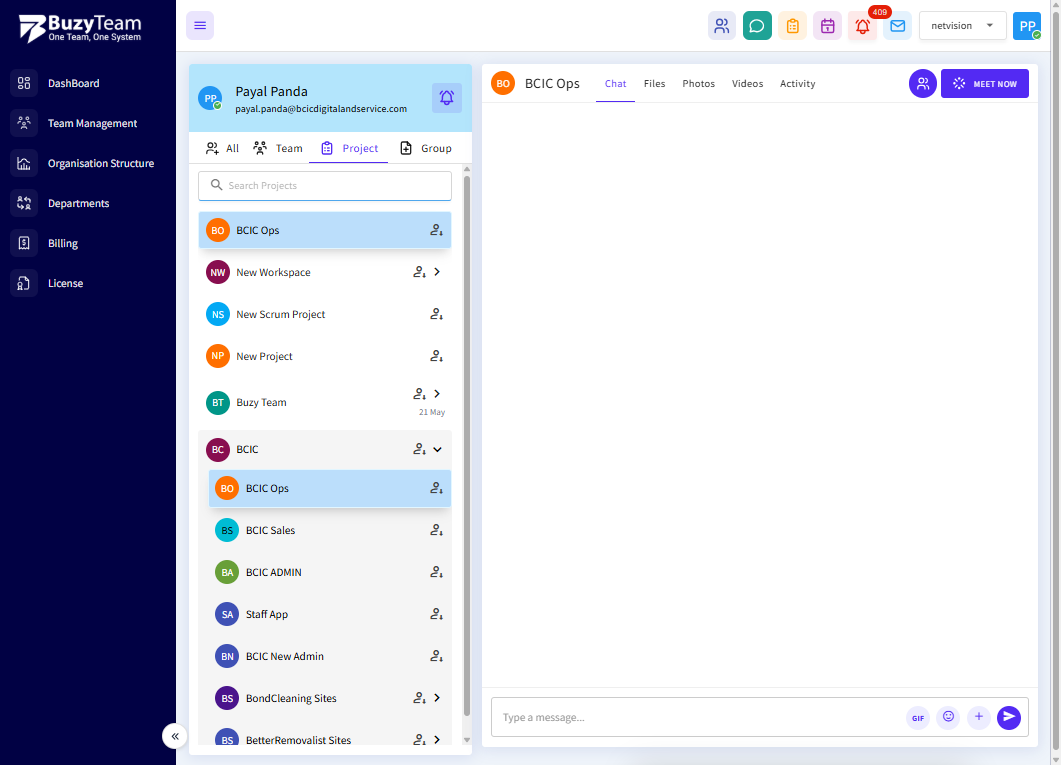This screenshot has height=765, width=1061.
Task: Select the Chat tab
Action: coord(615,84)
